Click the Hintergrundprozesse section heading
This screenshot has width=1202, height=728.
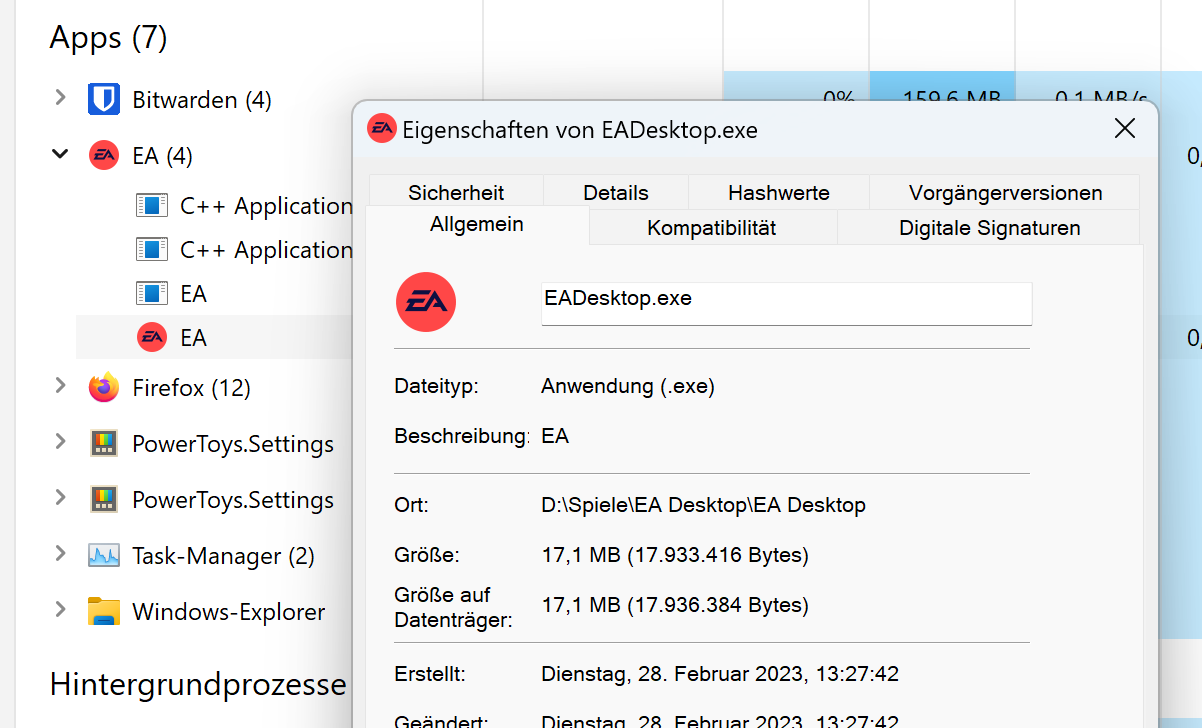tap(198, 684)
